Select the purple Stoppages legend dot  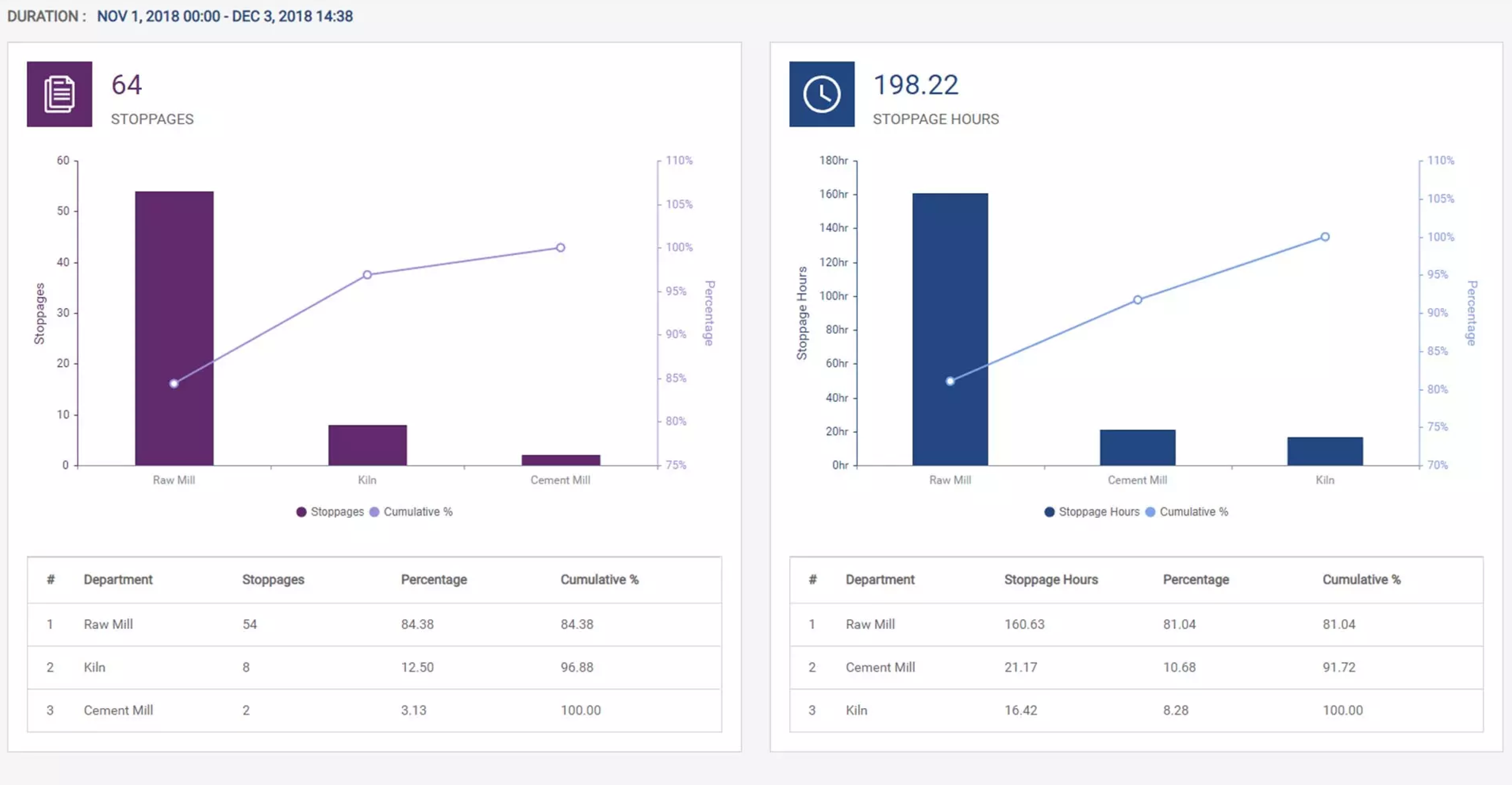tap(301, 511)
